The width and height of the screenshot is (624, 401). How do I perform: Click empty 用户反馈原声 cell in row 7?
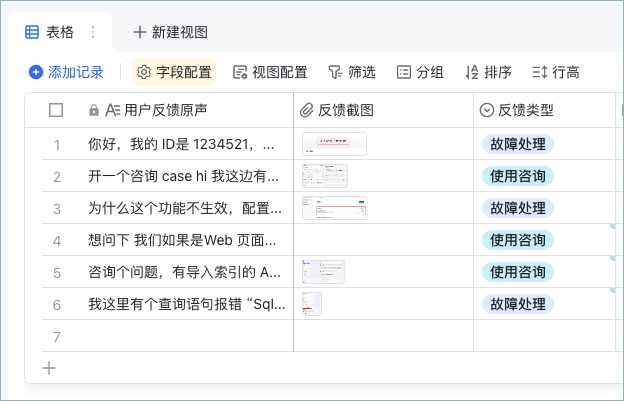[187, 336]
